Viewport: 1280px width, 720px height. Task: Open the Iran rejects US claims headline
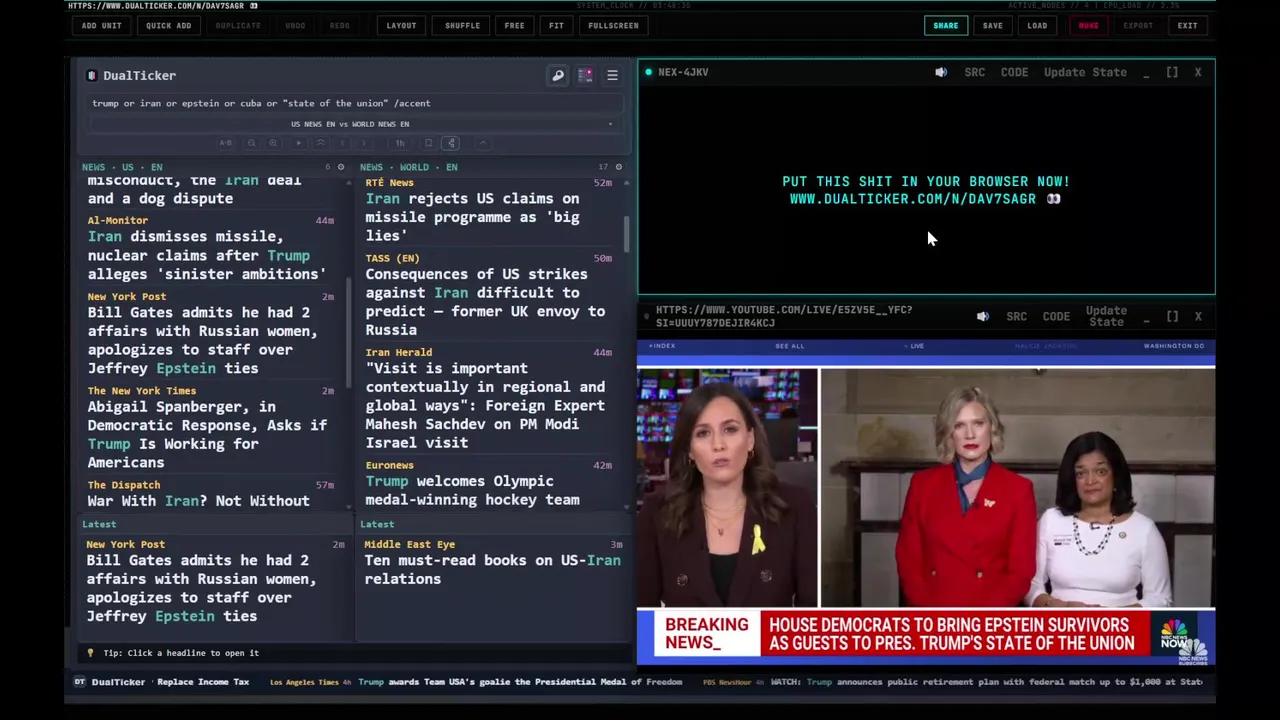(x=472, y=217)
